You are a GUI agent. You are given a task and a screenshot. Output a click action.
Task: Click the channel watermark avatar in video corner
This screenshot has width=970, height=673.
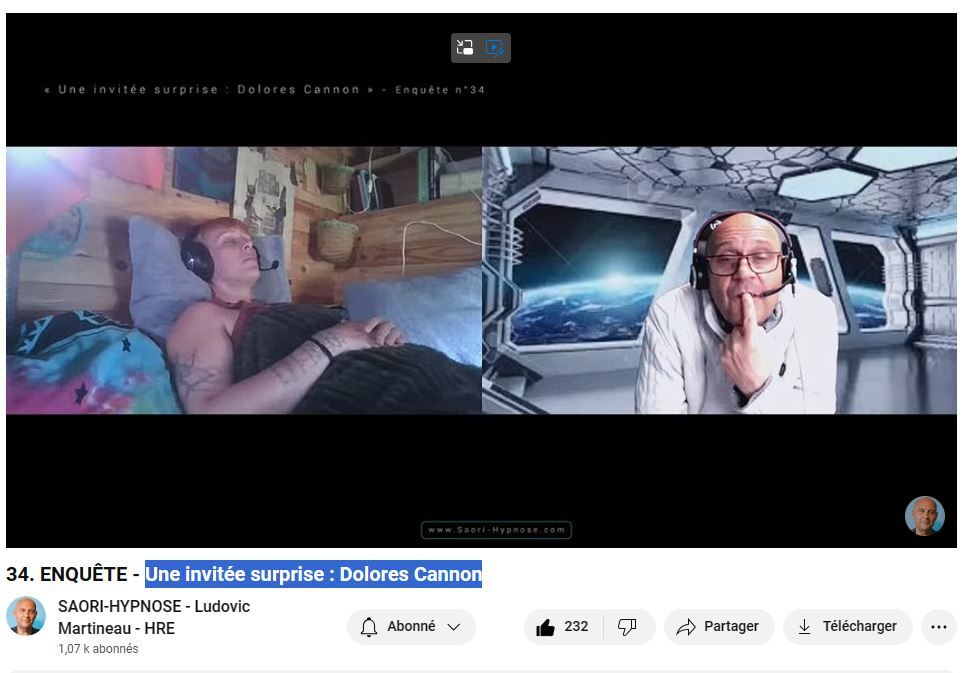coord(925,515)
